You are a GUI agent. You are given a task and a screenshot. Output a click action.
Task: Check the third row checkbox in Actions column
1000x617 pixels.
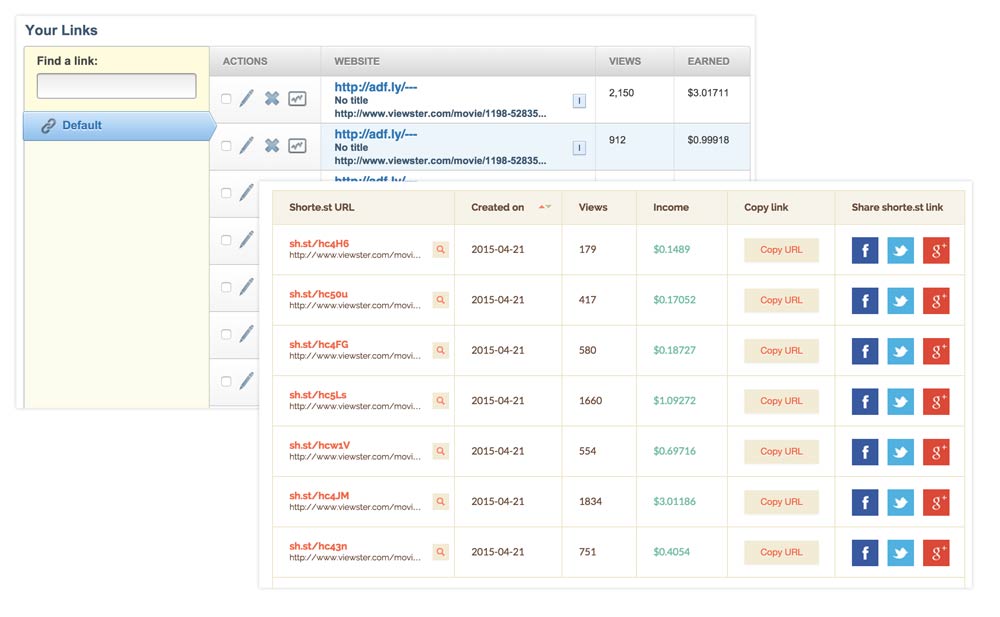(226, 193)
